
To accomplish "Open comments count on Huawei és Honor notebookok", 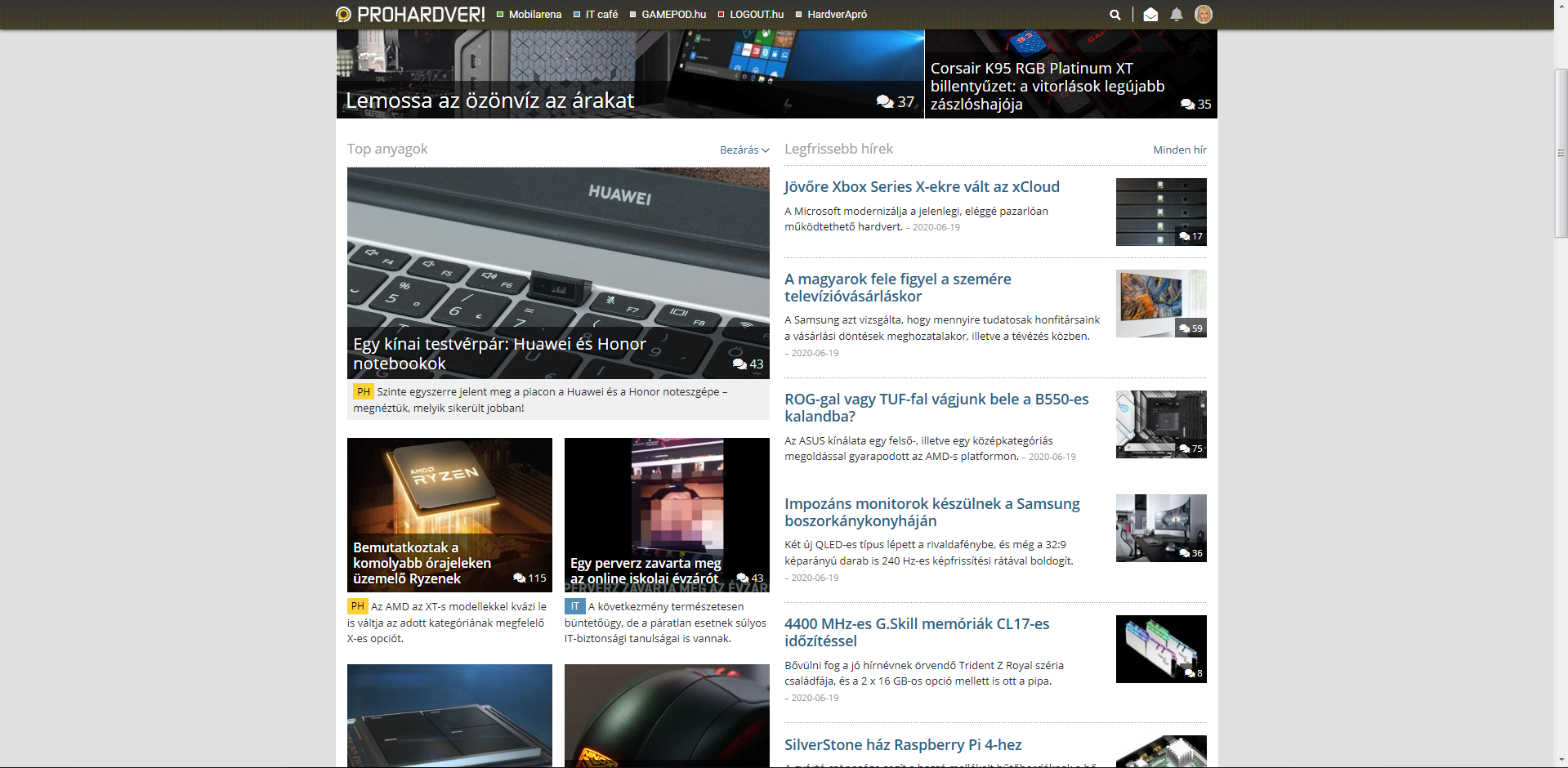I will coord(748,364).
